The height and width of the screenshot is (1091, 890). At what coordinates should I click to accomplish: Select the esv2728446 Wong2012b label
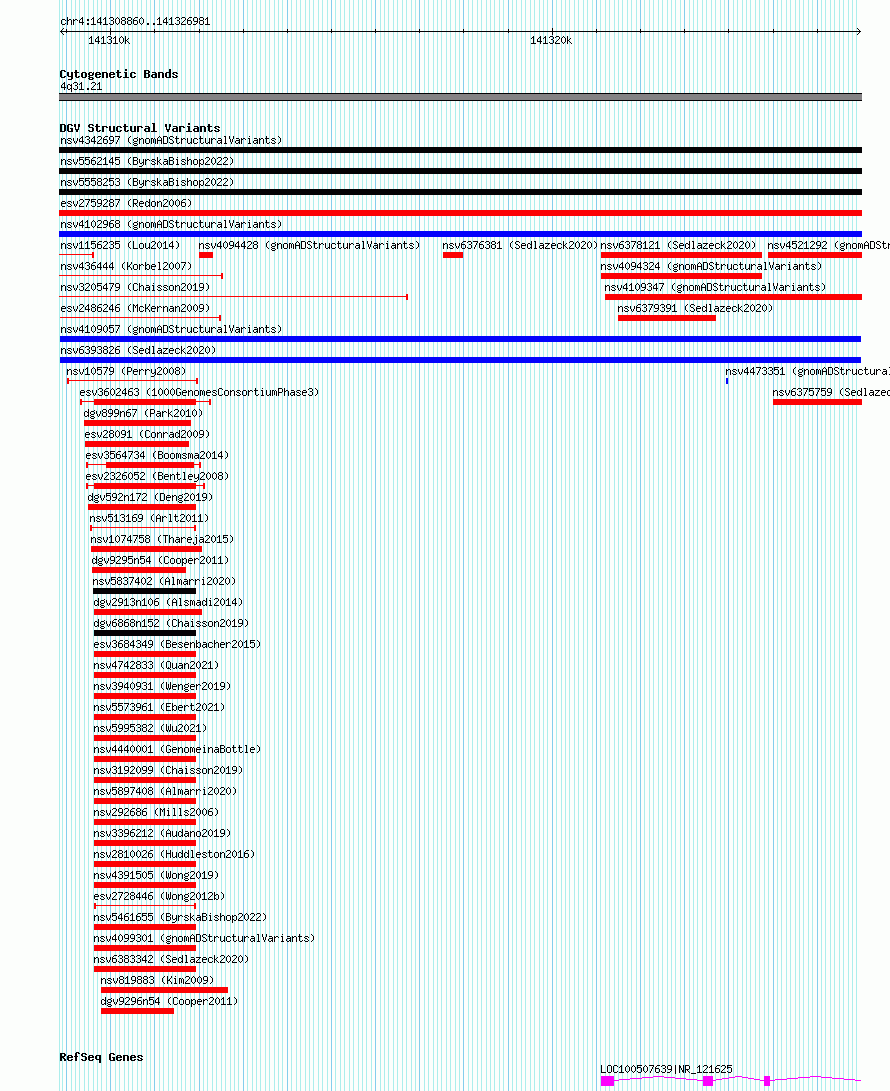tap(159, 897)
